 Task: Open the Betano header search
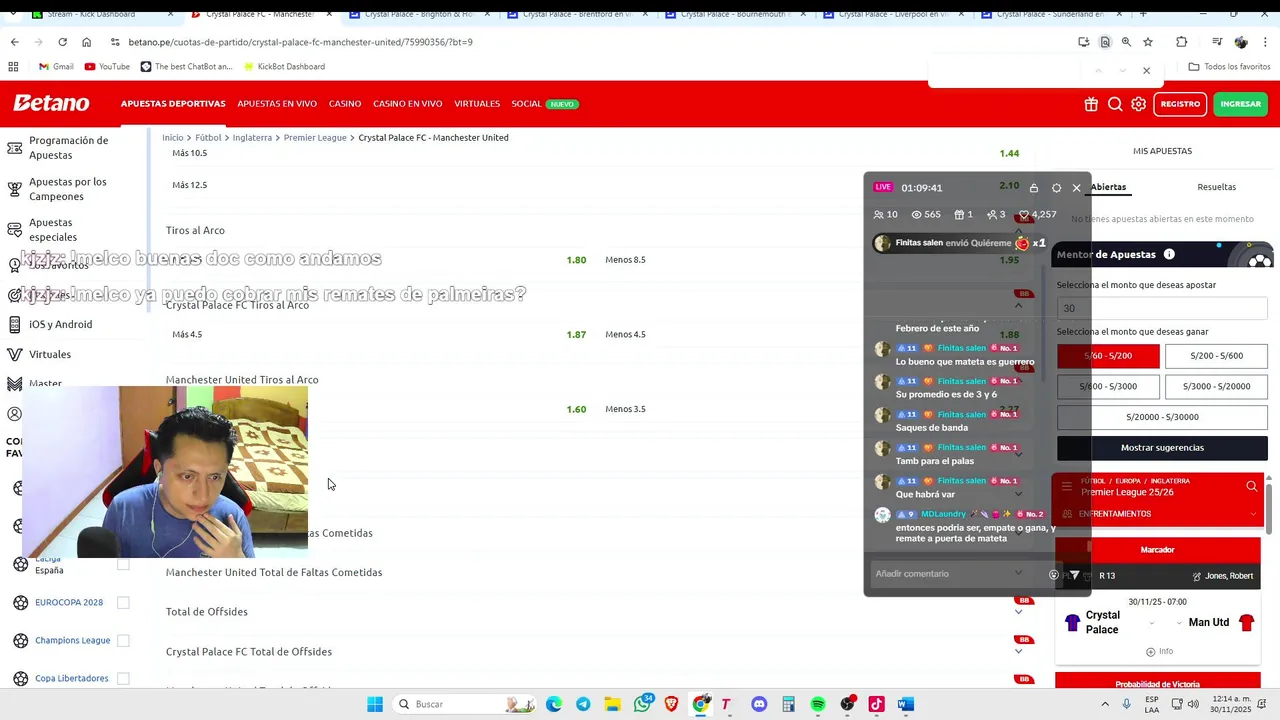coord(1115,104)
